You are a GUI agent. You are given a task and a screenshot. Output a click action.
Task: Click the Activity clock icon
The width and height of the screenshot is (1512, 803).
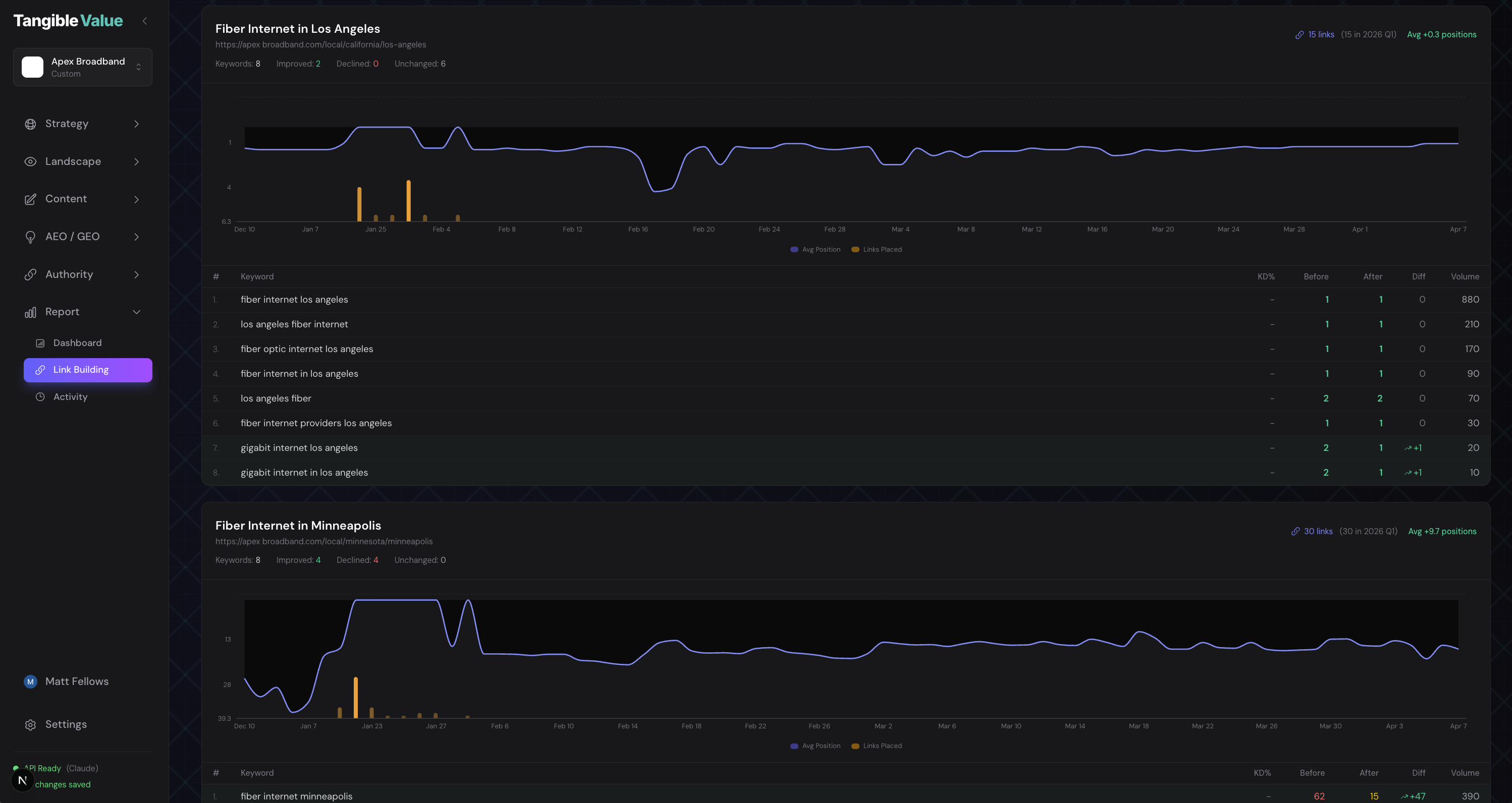click(x=40, y=396)
